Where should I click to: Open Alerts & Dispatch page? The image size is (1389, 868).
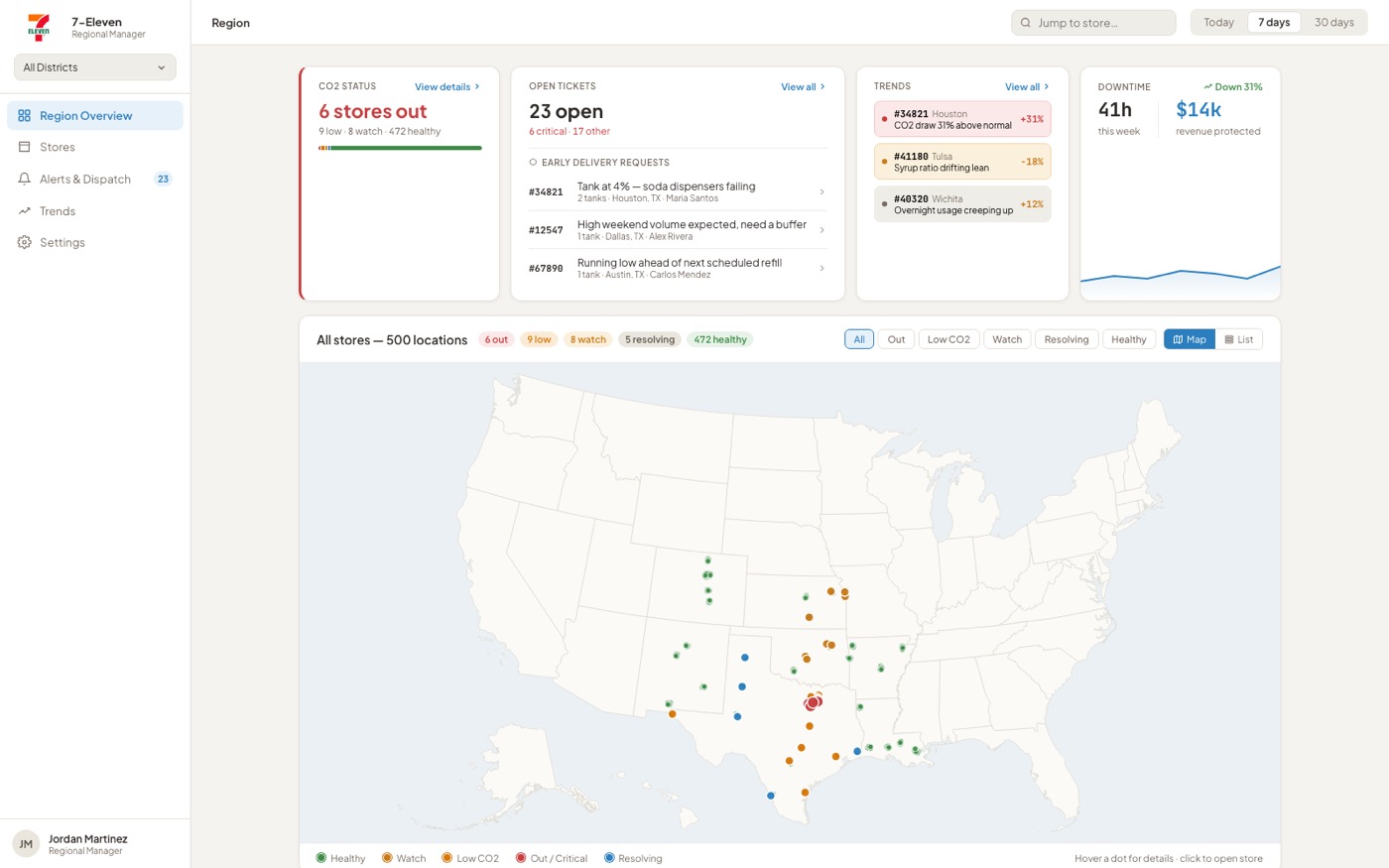click(95, 180)
